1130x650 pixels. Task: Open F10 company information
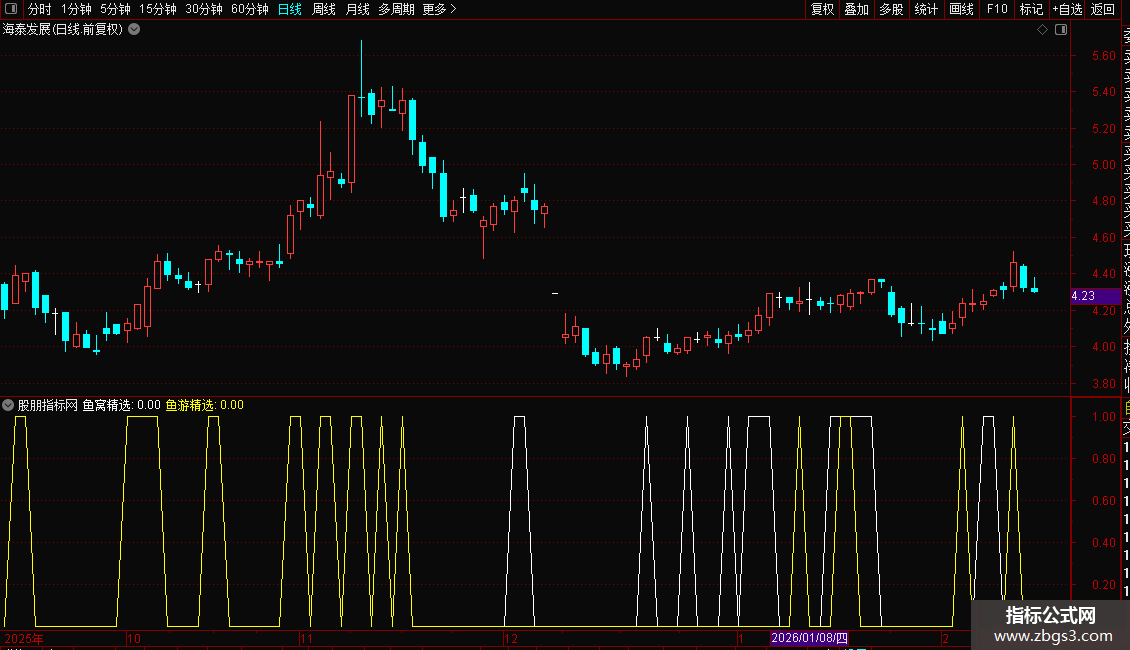click(x=997, y=9)
